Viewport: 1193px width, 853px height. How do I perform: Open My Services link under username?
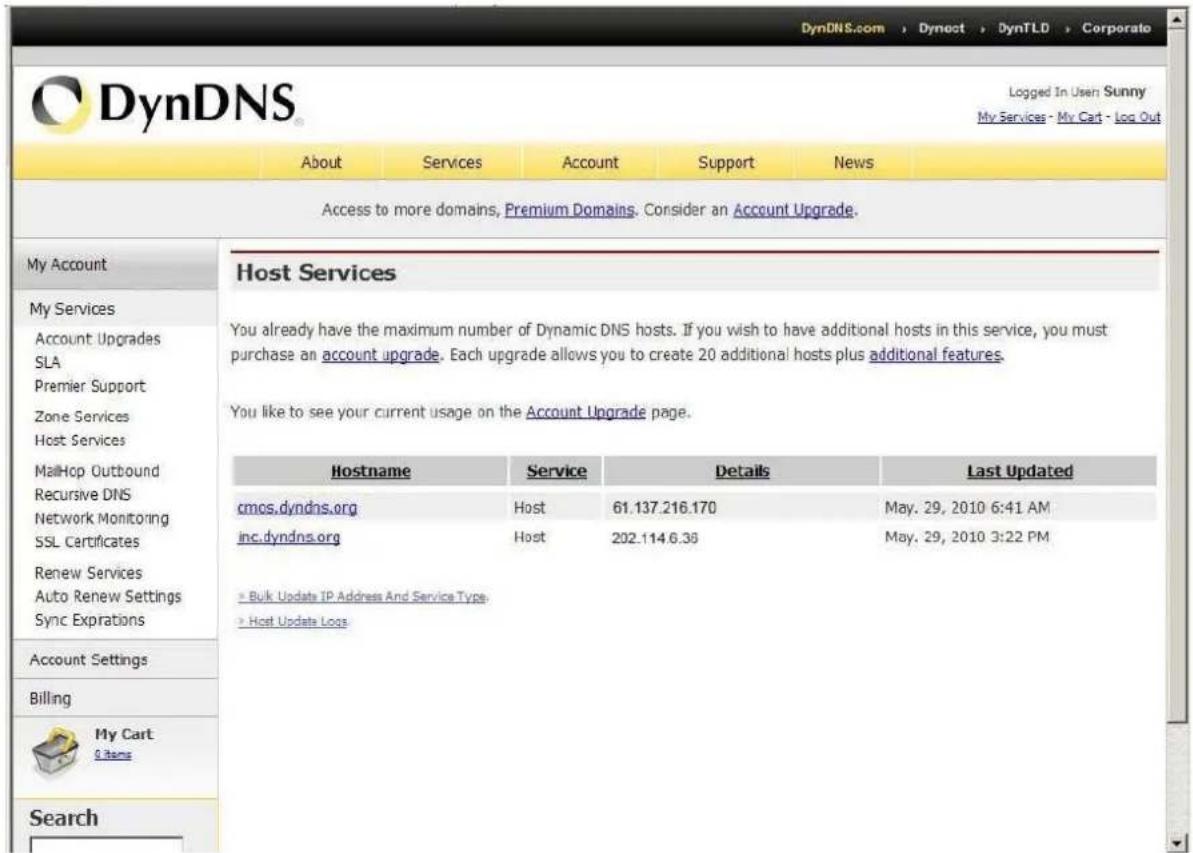pyautogui.click(x=1011, y=117)
